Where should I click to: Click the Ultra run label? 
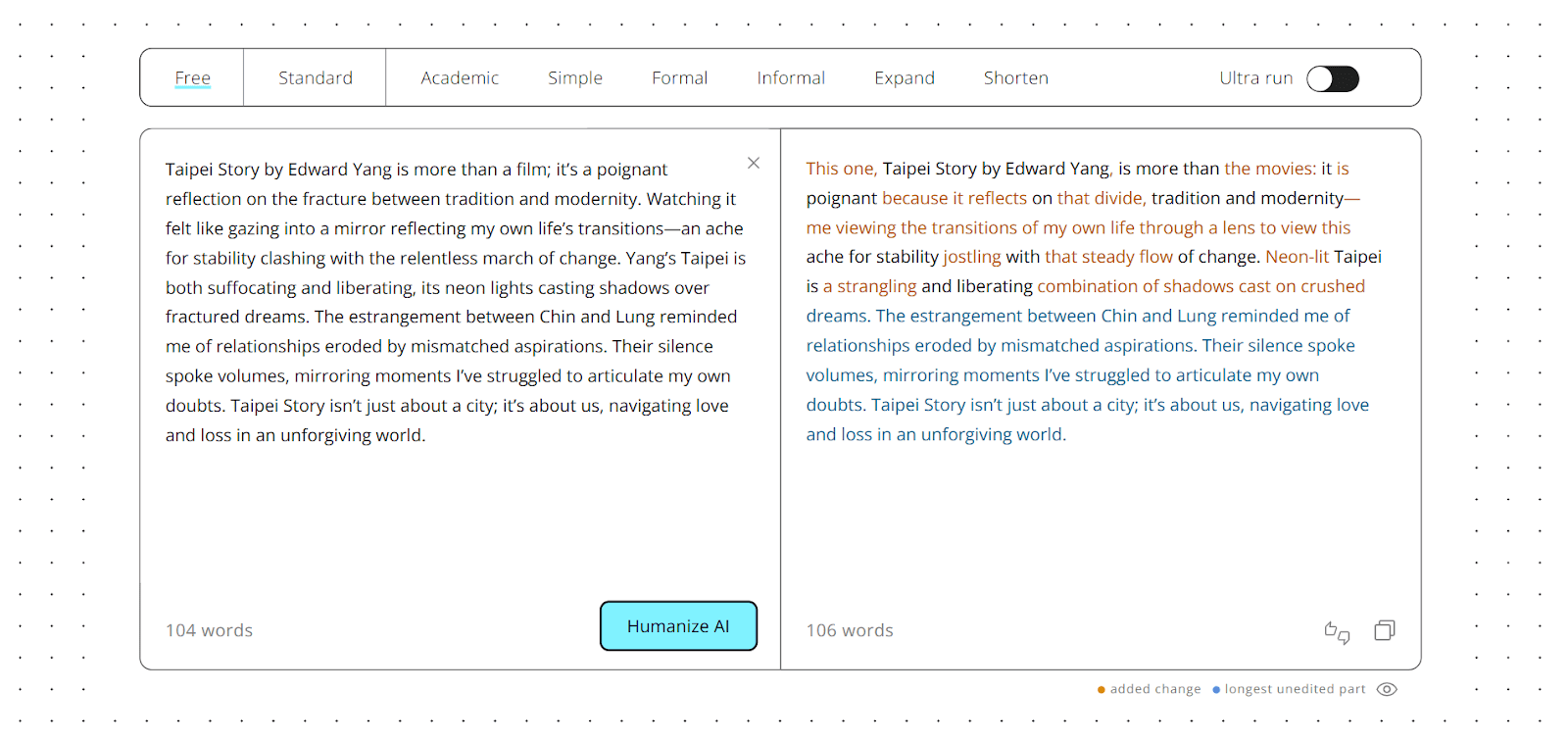(1256, 77)
